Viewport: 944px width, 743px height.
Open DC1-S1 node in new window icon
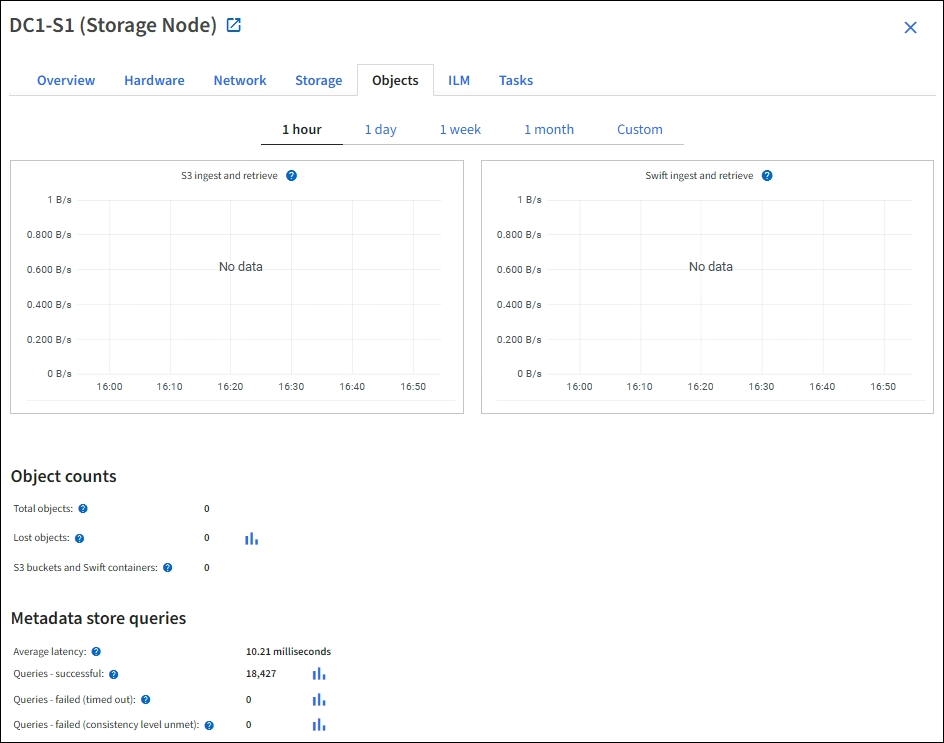point(234,26)
